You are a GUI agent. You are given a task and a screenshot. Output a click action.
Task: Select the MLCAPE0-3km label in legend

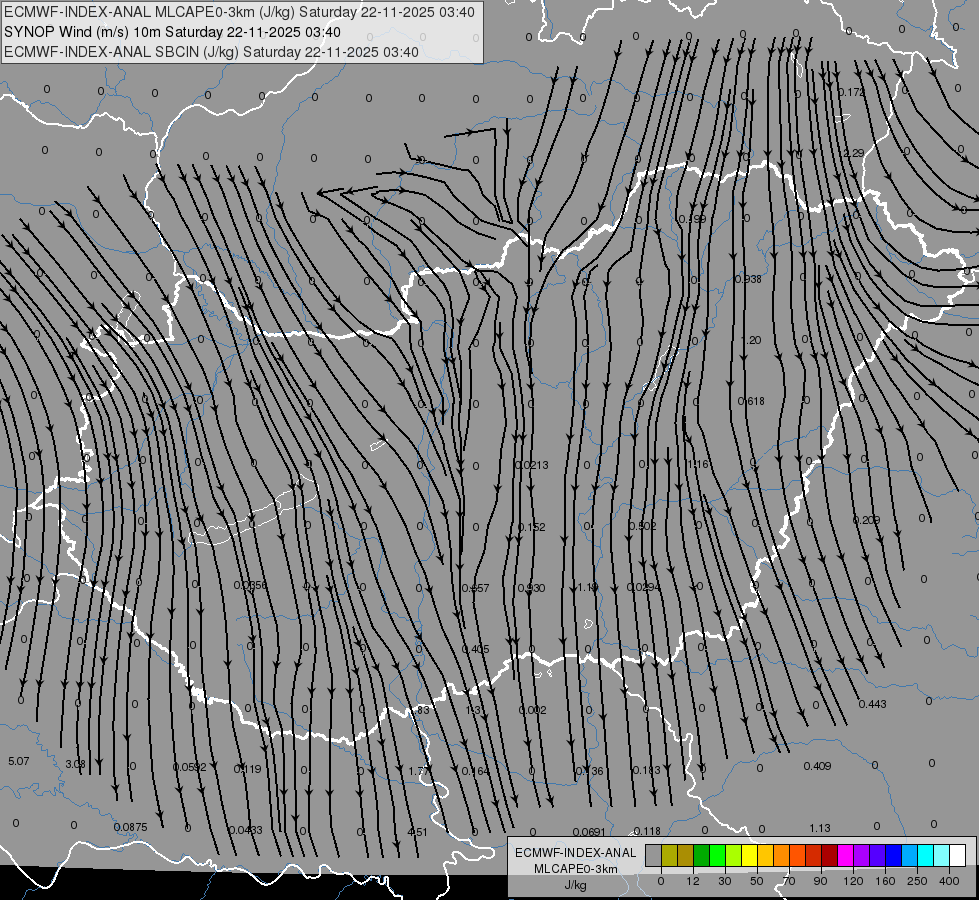(576, 869)
